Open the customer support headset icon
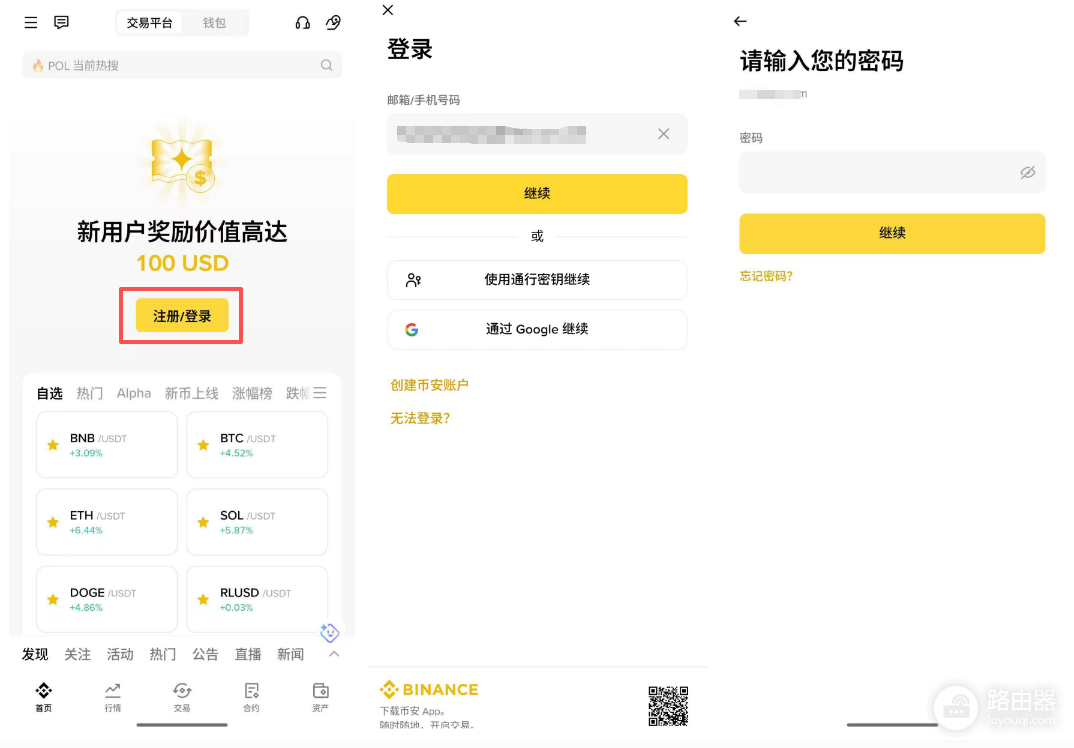1074x748 pixels. [x=303, y=23]
